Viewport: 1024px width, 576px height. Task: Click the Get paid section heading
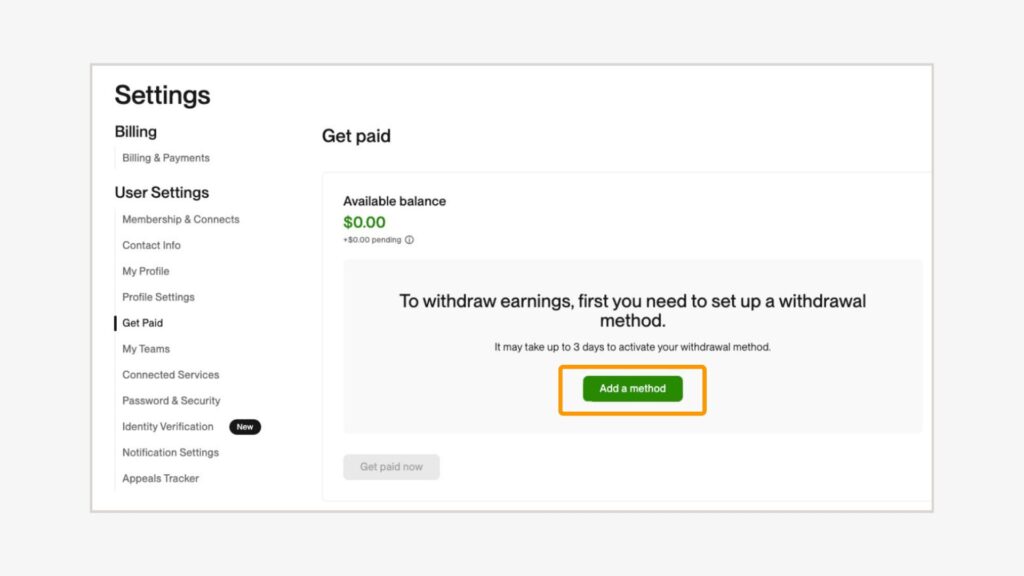(356, 136)
